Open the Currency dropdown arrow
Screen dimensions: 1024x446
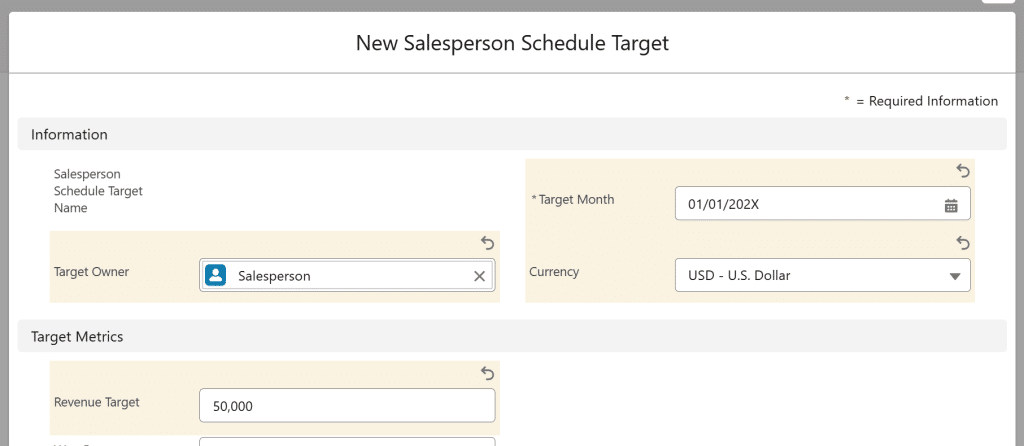(x=954, y=276)
